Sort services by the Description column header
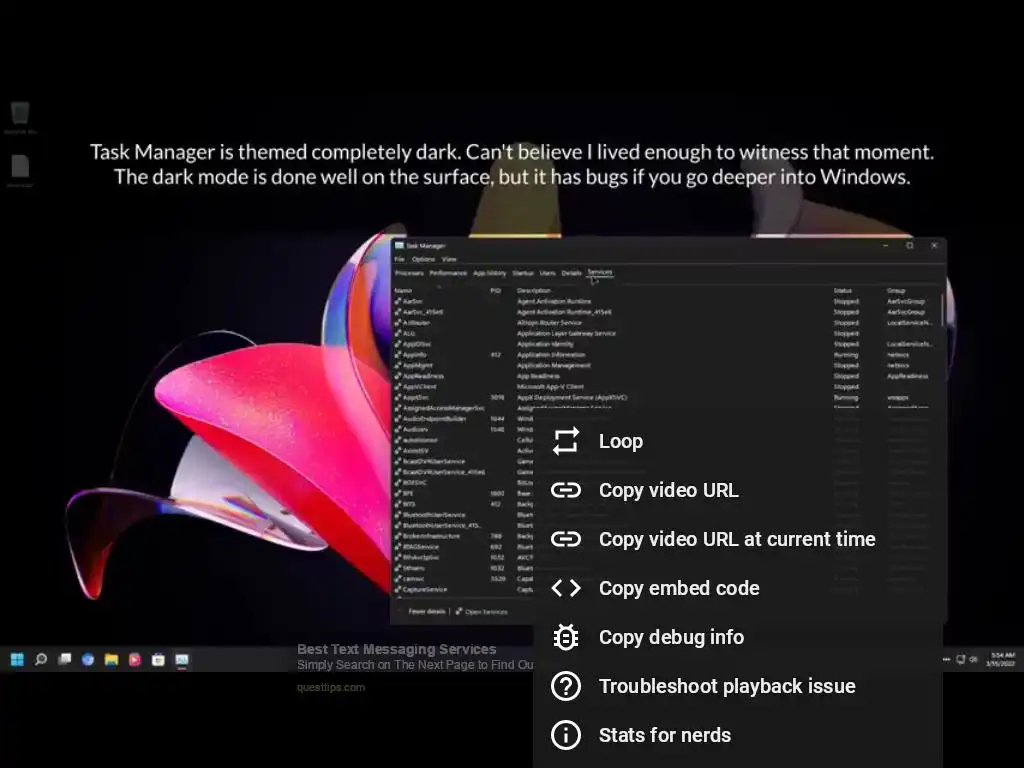1024x768 pixels. click(x=534, y=291)
